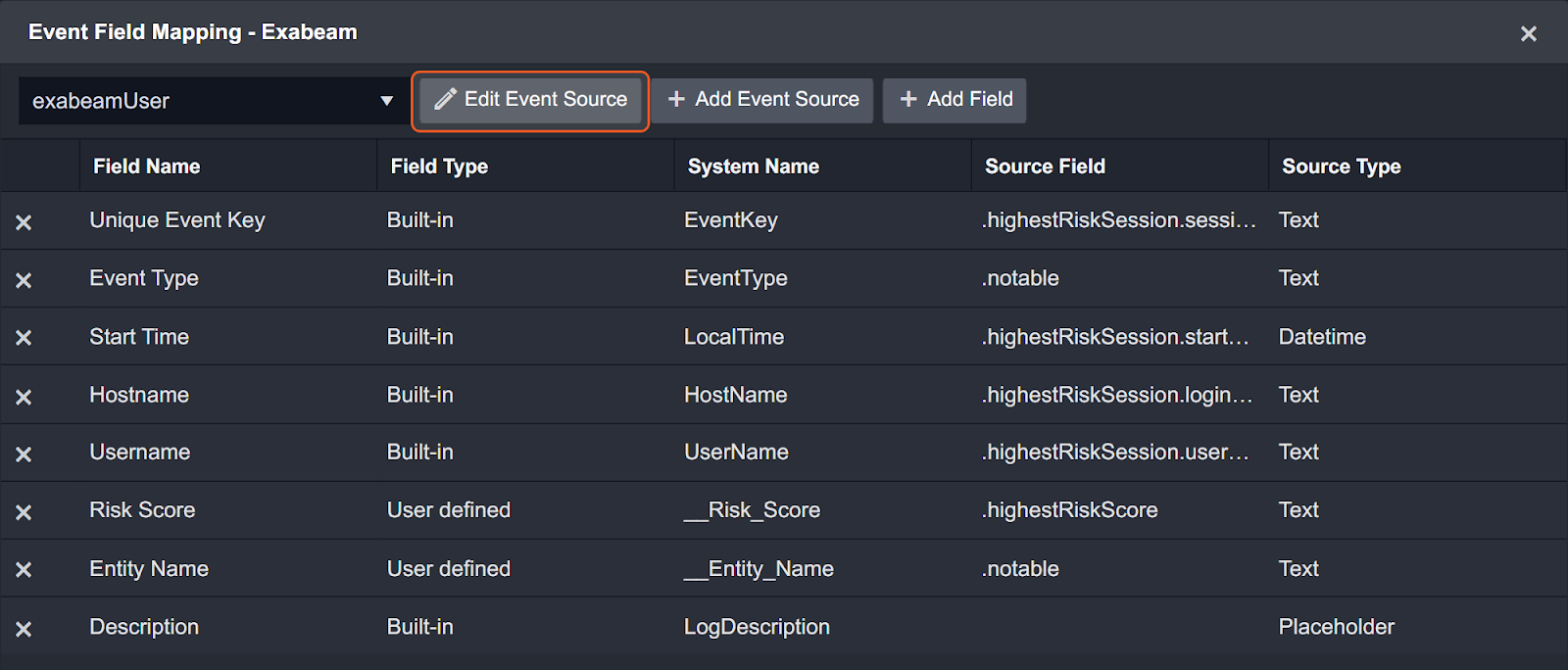Click .notable source field in Entity Name row
This screenshot has height=670, width=1568.
coord(1020,569)
